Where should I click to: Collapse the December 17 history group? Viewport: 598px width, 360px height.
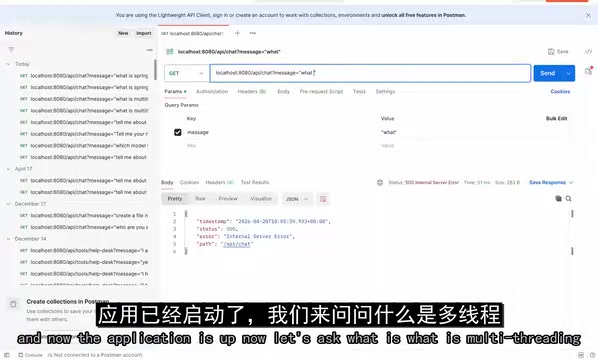click(x=8, y=204)
